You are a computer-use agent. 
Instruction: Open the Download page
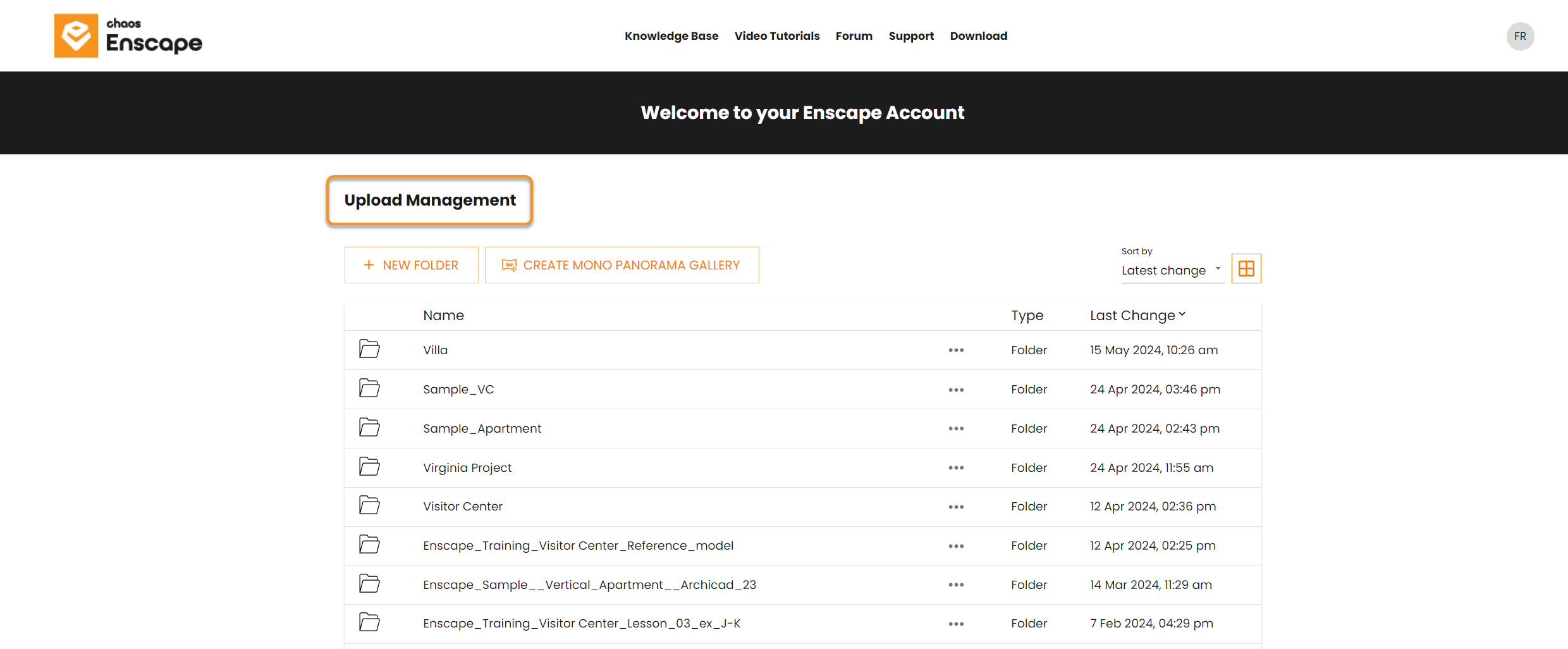[x=978, y=36]
